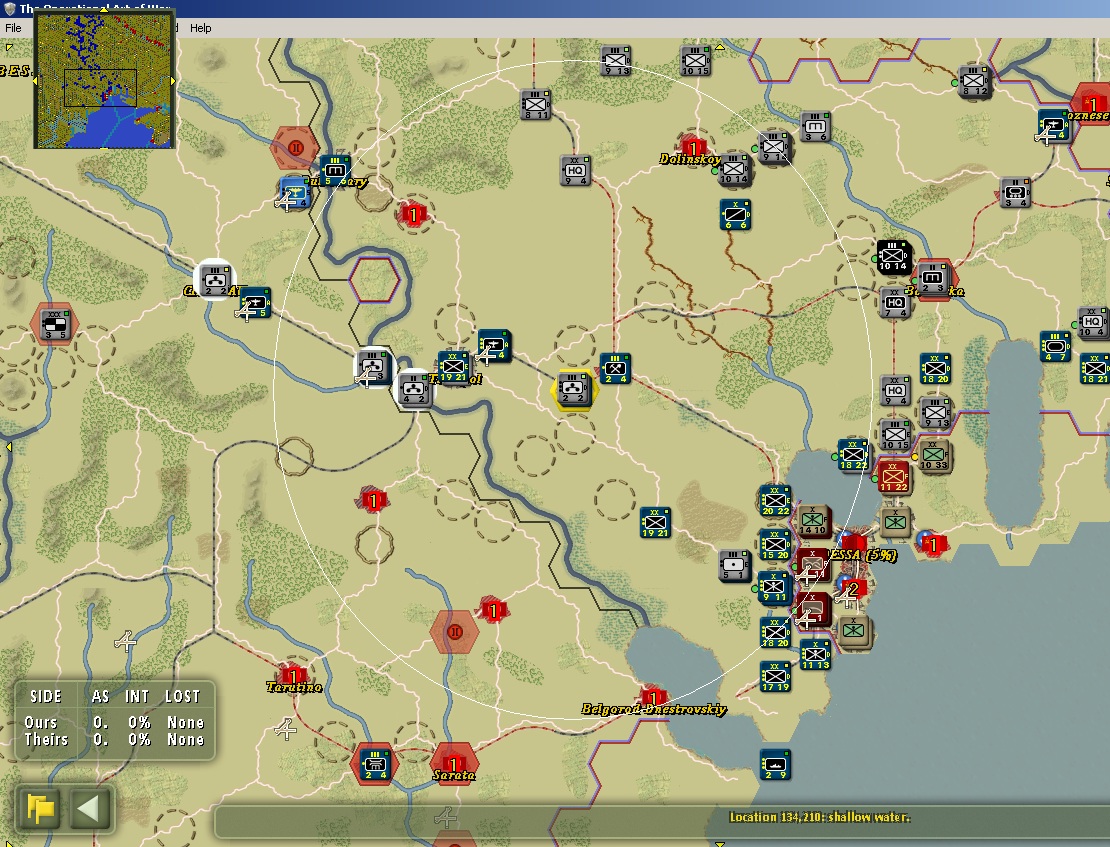Select the white-highlighted gray 2-2 unit

pyautogui.click(x=214, y=280)
